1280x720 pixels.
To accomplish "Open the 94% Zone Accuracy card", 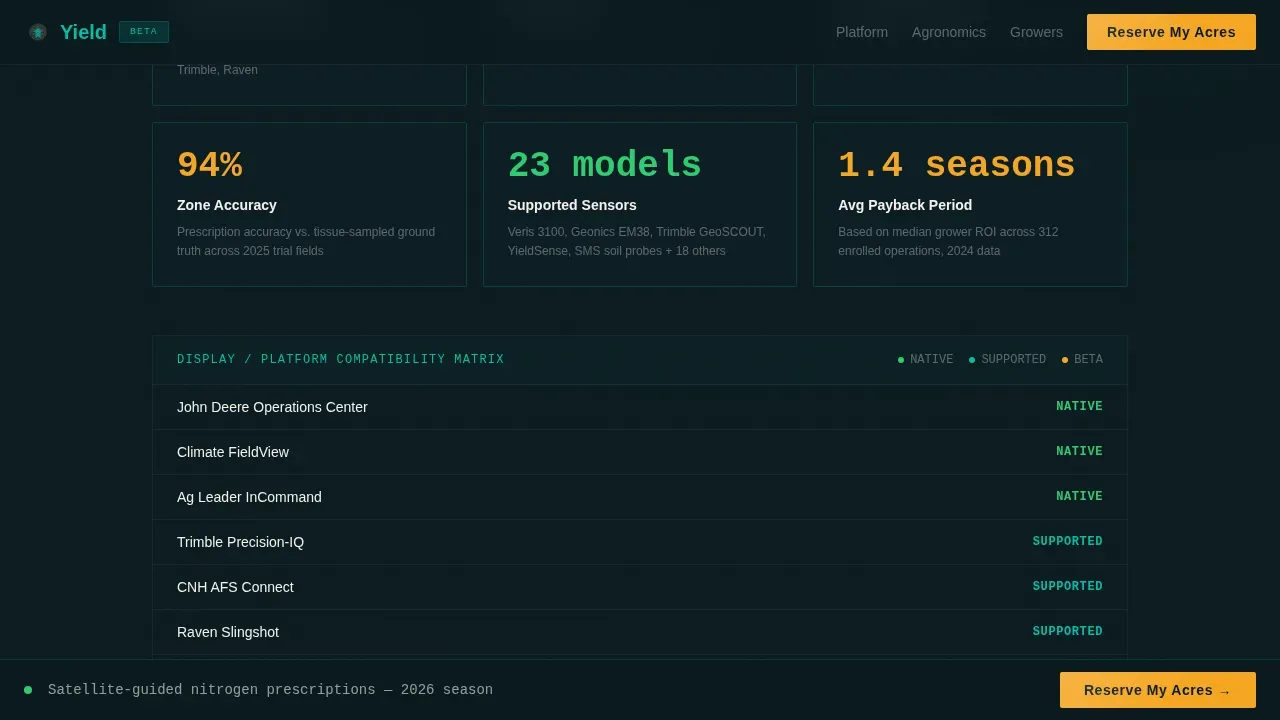I will pos(309,205).
